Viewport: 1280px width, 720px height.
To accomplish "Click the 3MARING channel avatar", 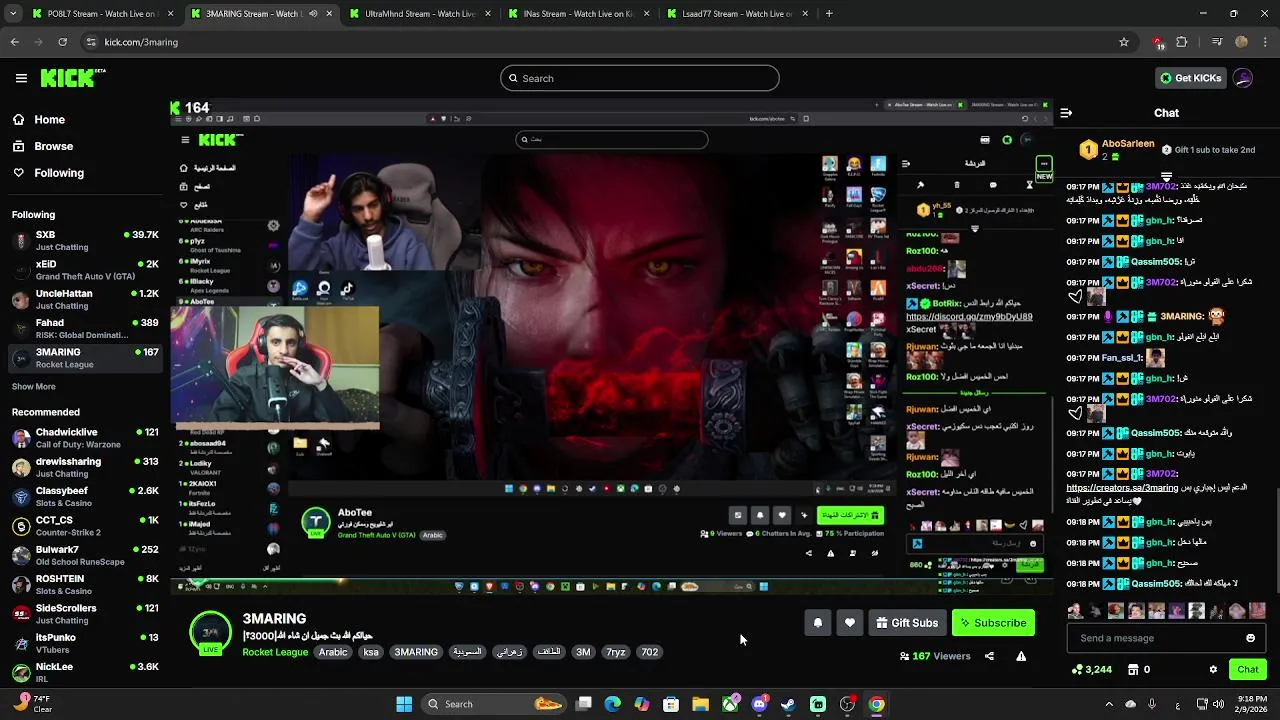I will [211, 633].
